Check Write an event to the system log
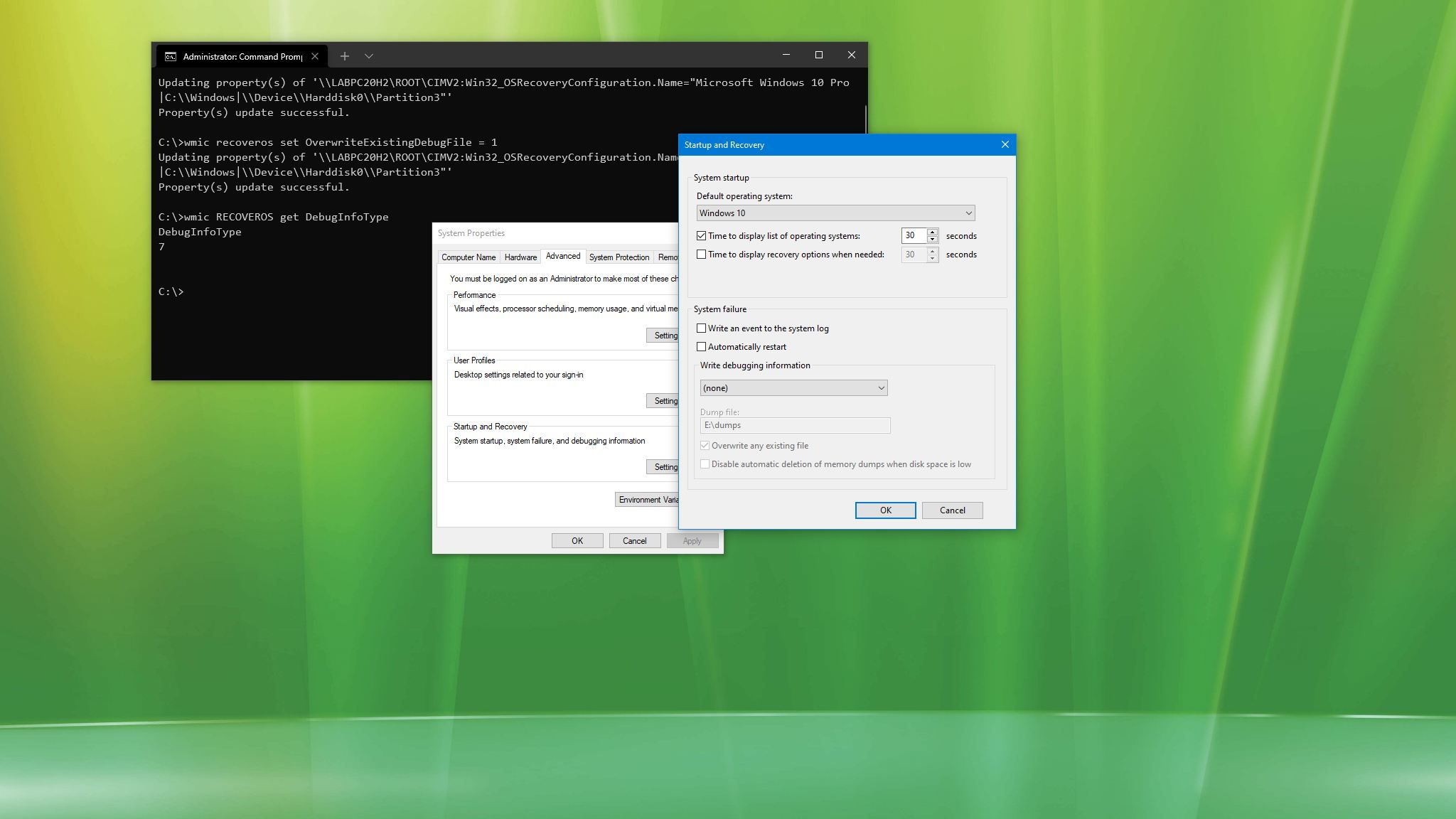This screenshot has height=819, width=1456. click(x=702, y=328)
